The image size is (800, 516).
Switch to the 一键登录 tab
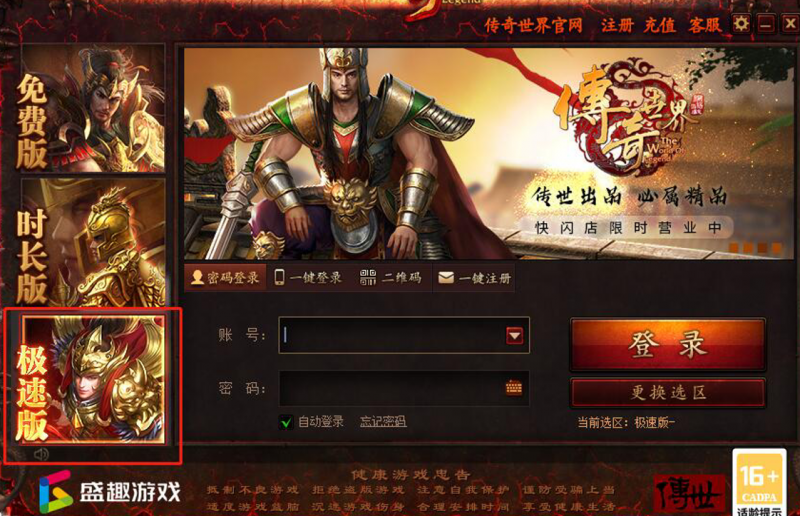[x=309, y=278]
